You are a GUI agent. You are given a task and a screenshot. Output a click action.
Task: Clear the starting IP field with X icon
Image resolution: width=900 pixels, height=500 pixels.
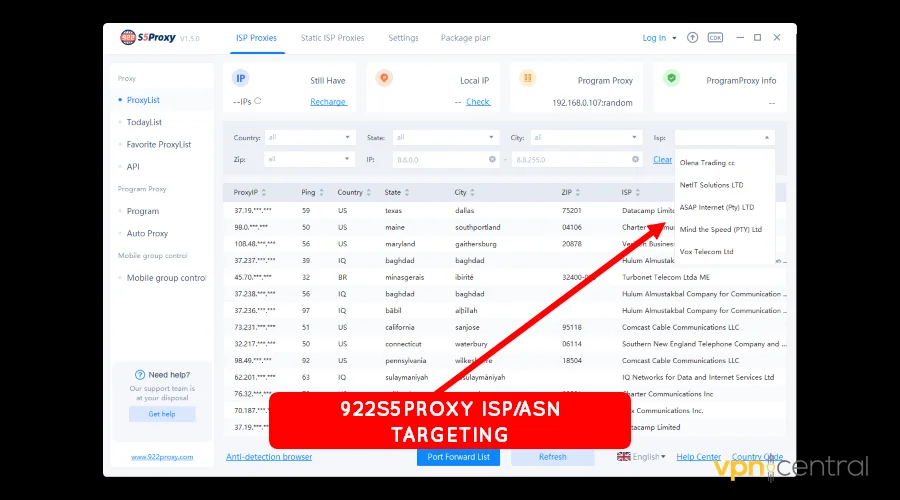pos(492,159)
